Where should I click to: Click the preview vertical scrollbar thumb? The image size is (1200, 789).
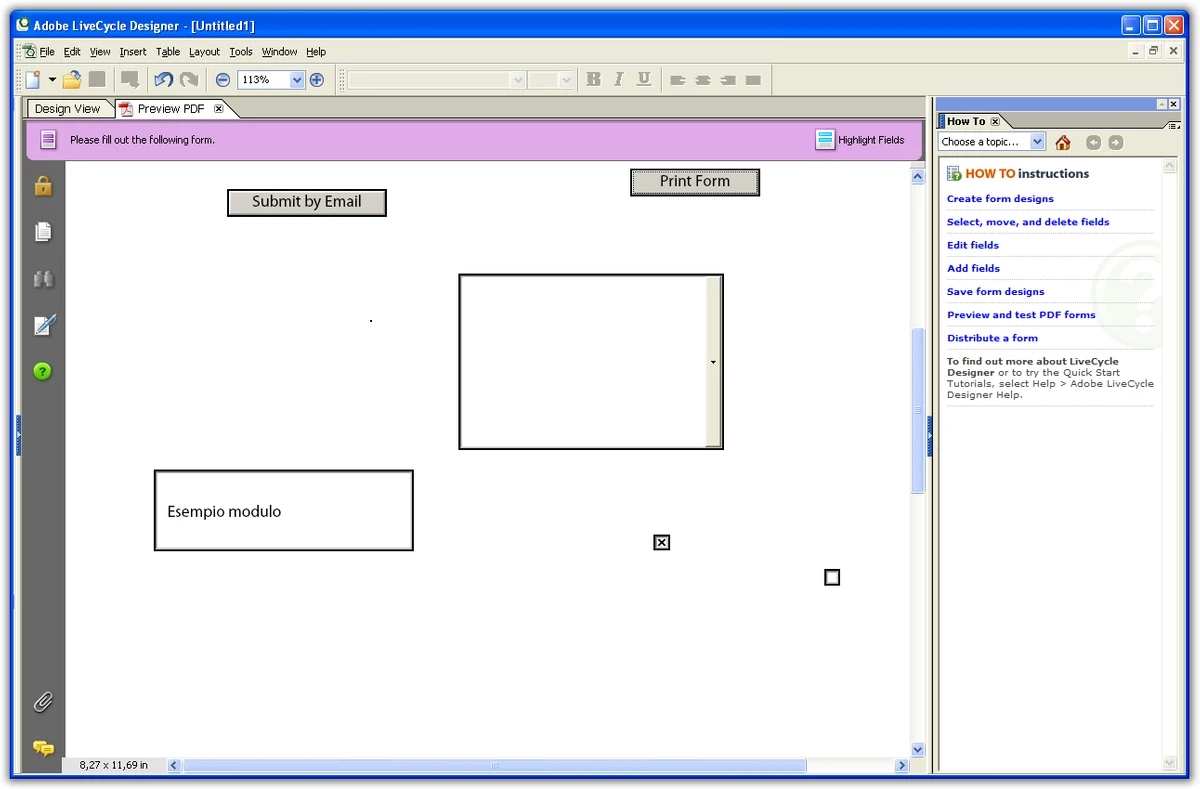(x=918, y=411)
